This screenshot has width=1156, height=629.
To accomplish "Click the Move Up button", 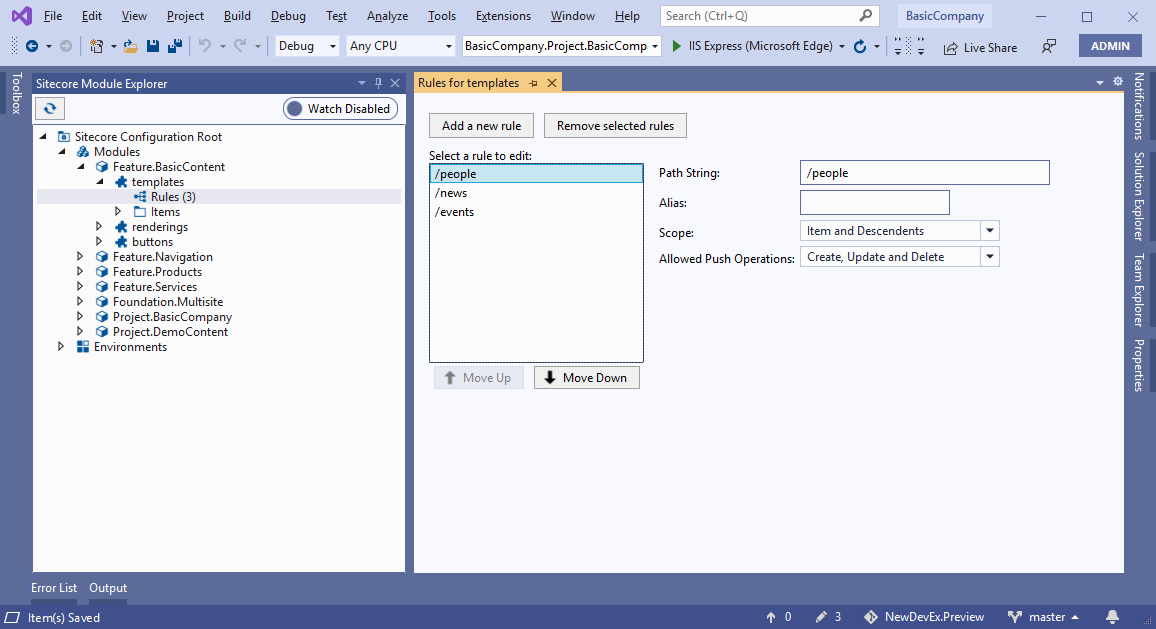I will (478, 378).
